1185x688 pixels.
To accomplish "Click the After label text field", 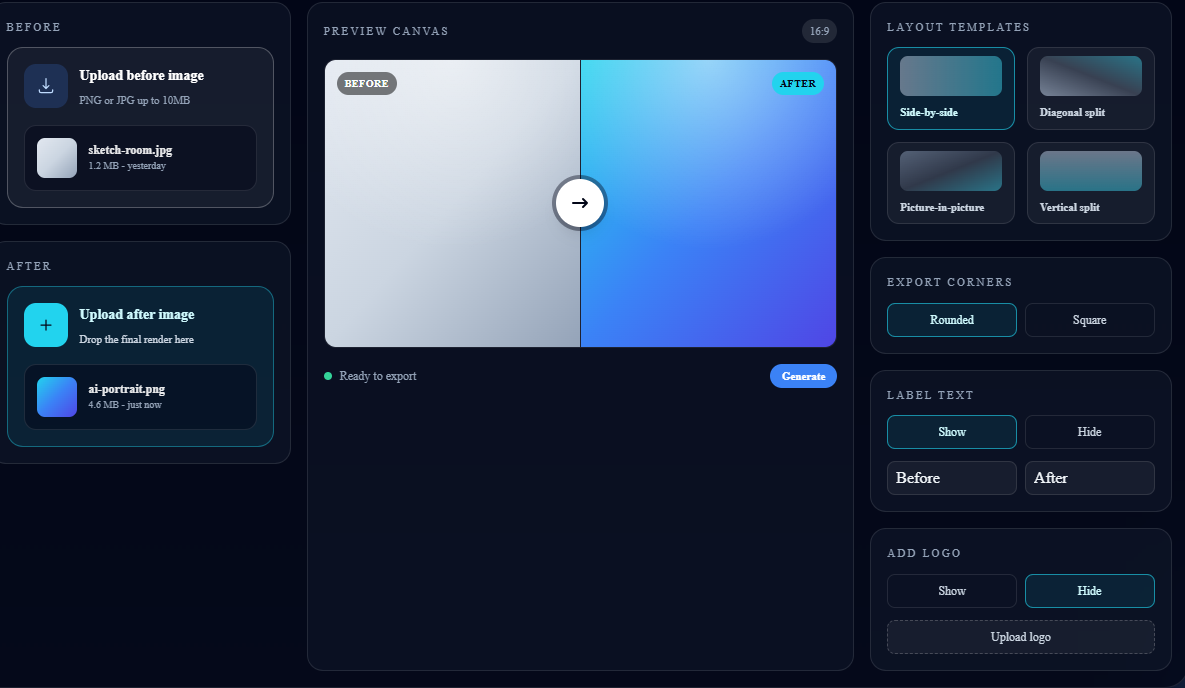I will (x=1089, y=478).
